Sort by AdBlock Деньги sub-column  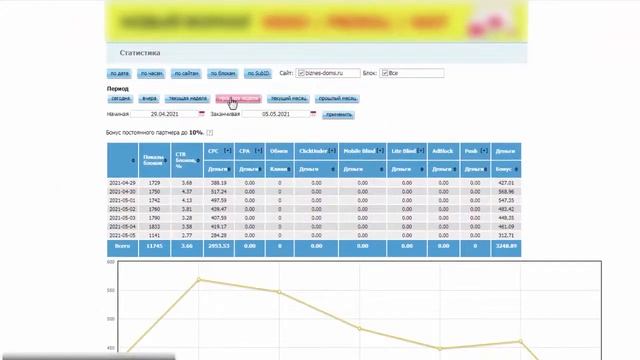(455, 169)
